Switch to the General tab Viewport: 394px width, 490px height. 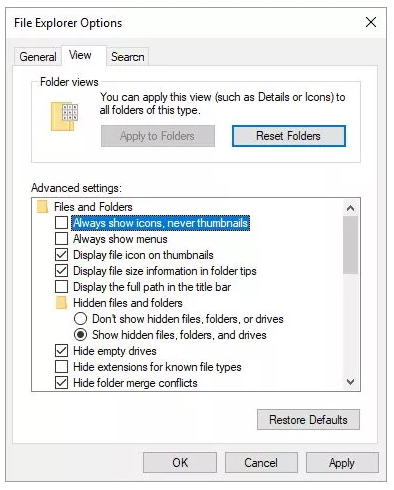pyautogui.click(x=38, y=57)
